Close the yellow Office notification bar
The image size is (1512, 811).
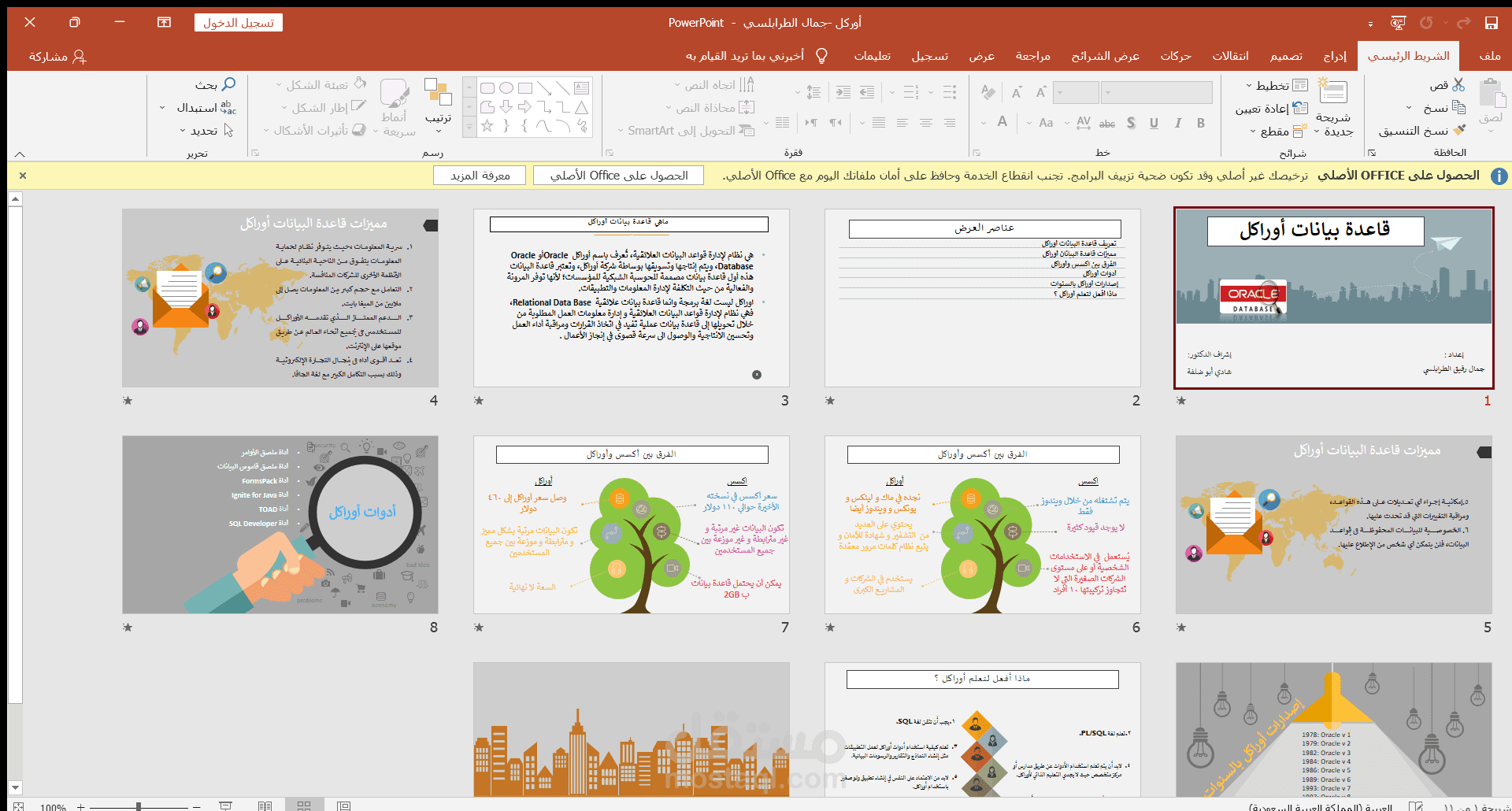(23, 176)
